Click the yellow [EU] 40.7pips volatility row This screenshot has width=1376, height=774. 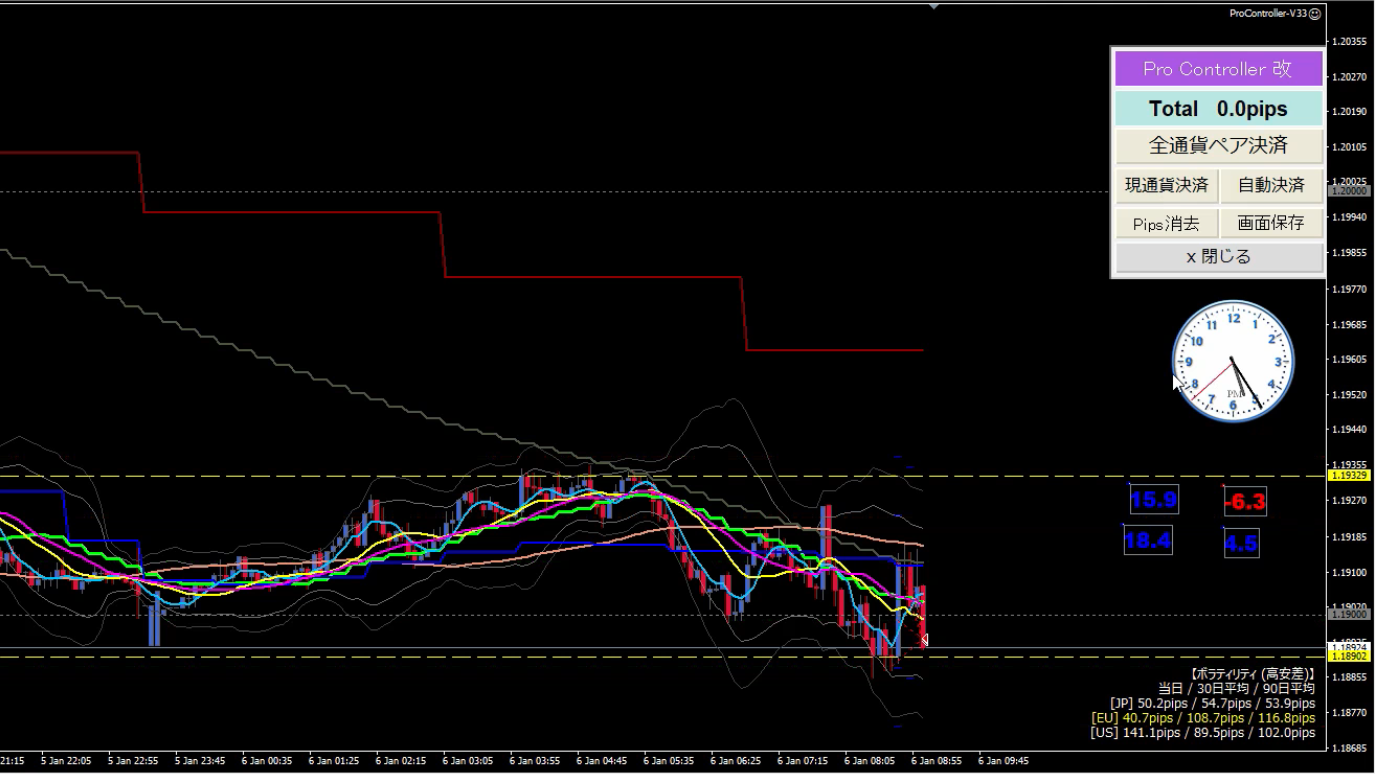1203,718
